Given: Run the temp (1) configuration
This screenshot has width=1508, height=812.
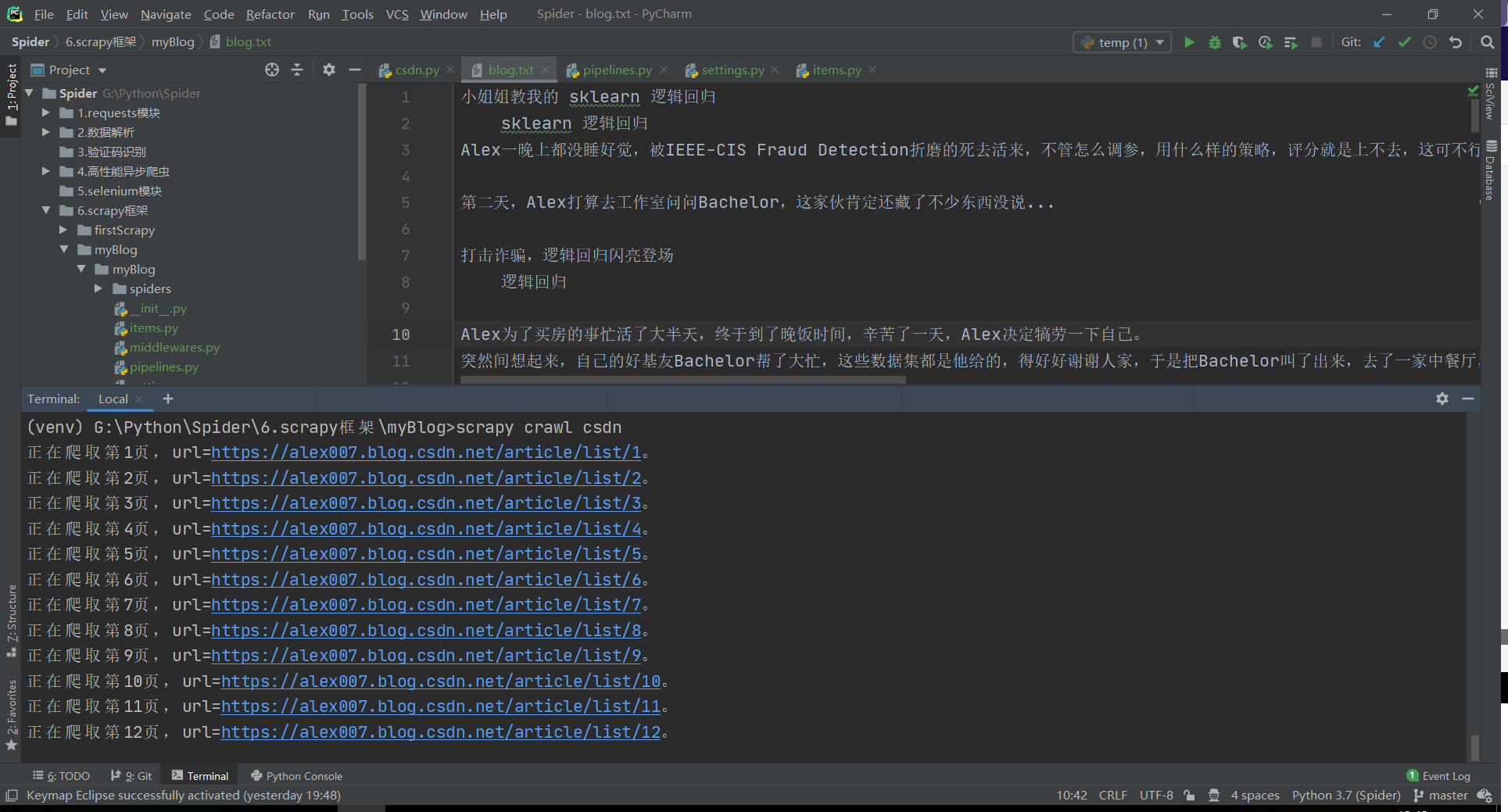Looking at the screenshot, I should 1189,42.
